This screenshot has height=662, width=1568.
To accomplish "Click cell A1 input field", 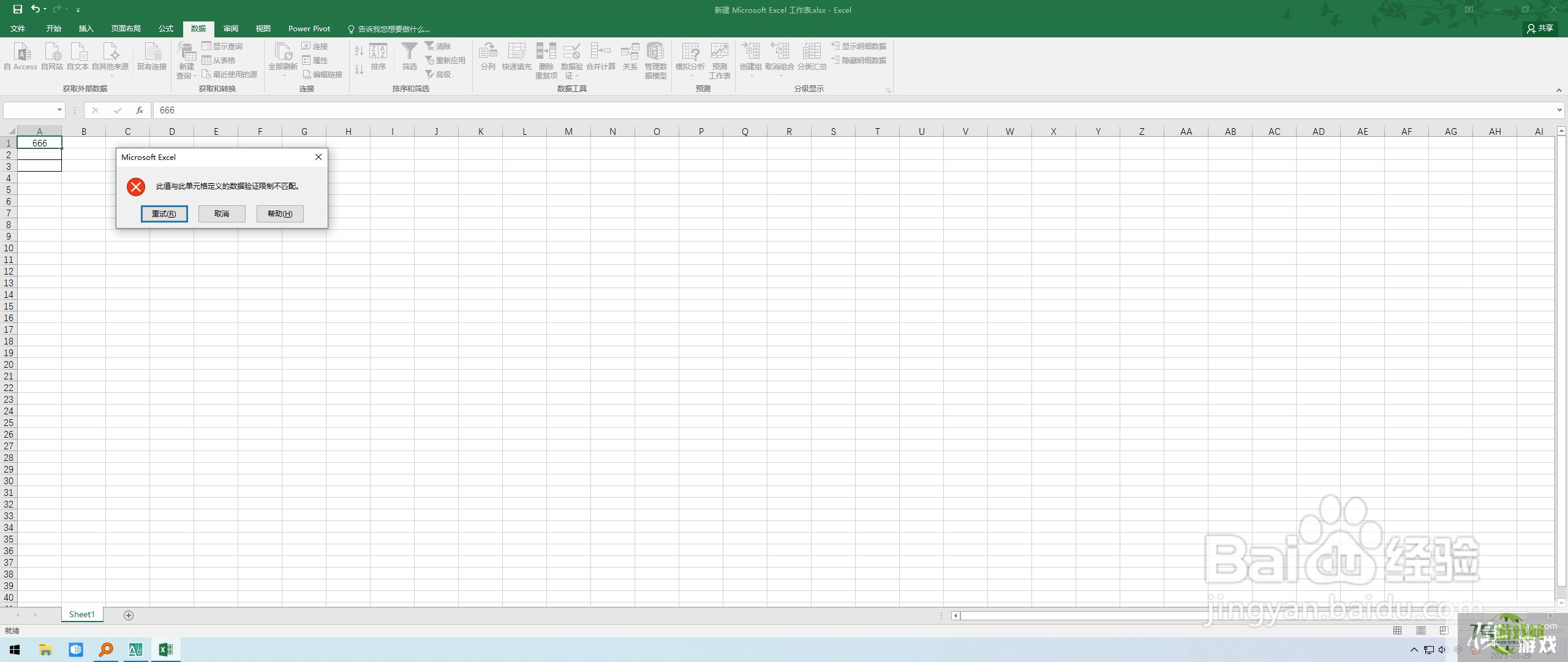I will [39, 142].
